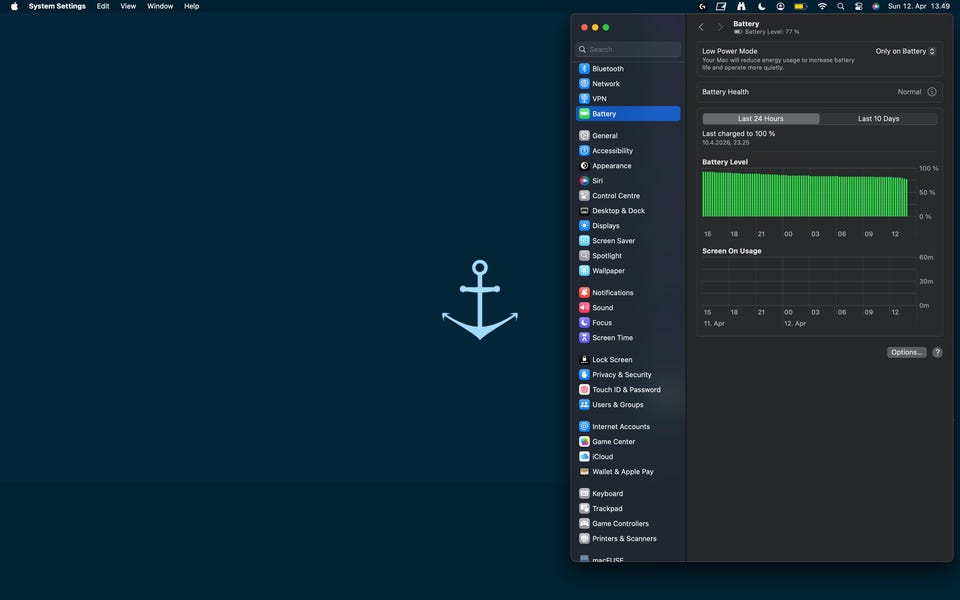Screen dimensions: 960x600
Task: Select Touch ID & Password in sidebar
Action: tap(626, 390)
